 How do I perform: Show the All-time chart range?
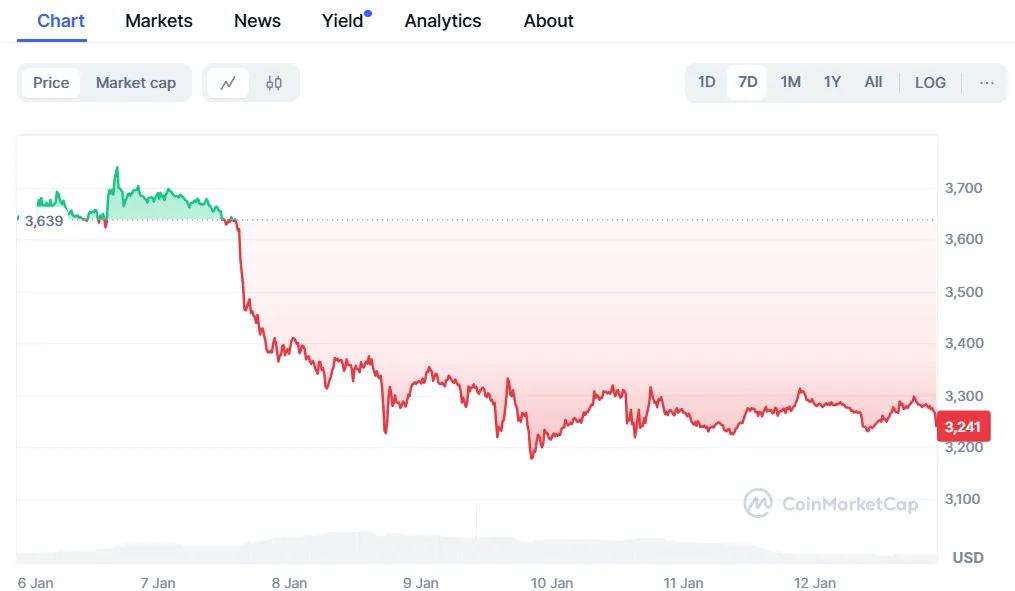click(873, 82)
